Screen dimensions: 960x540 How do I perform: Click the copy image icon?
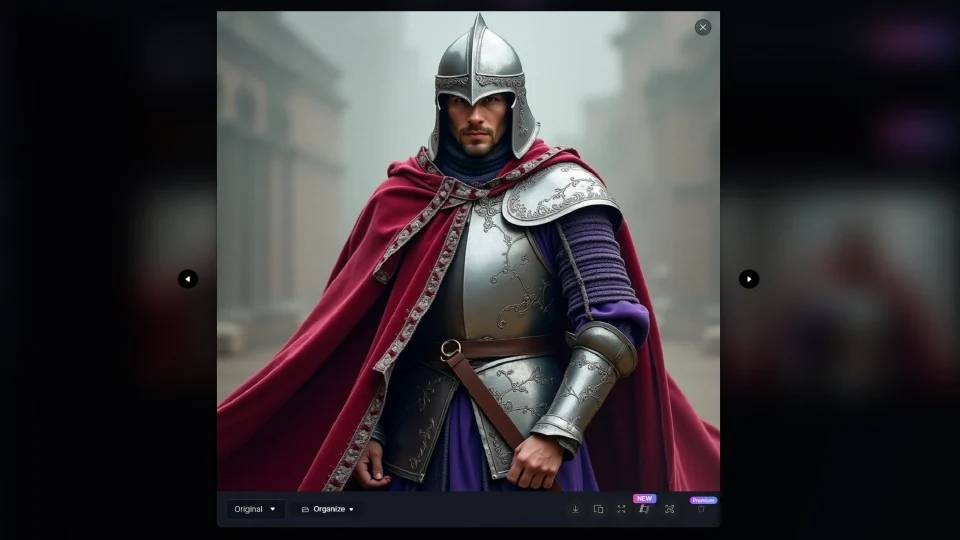pyautogui.click(x=598, y=509)
